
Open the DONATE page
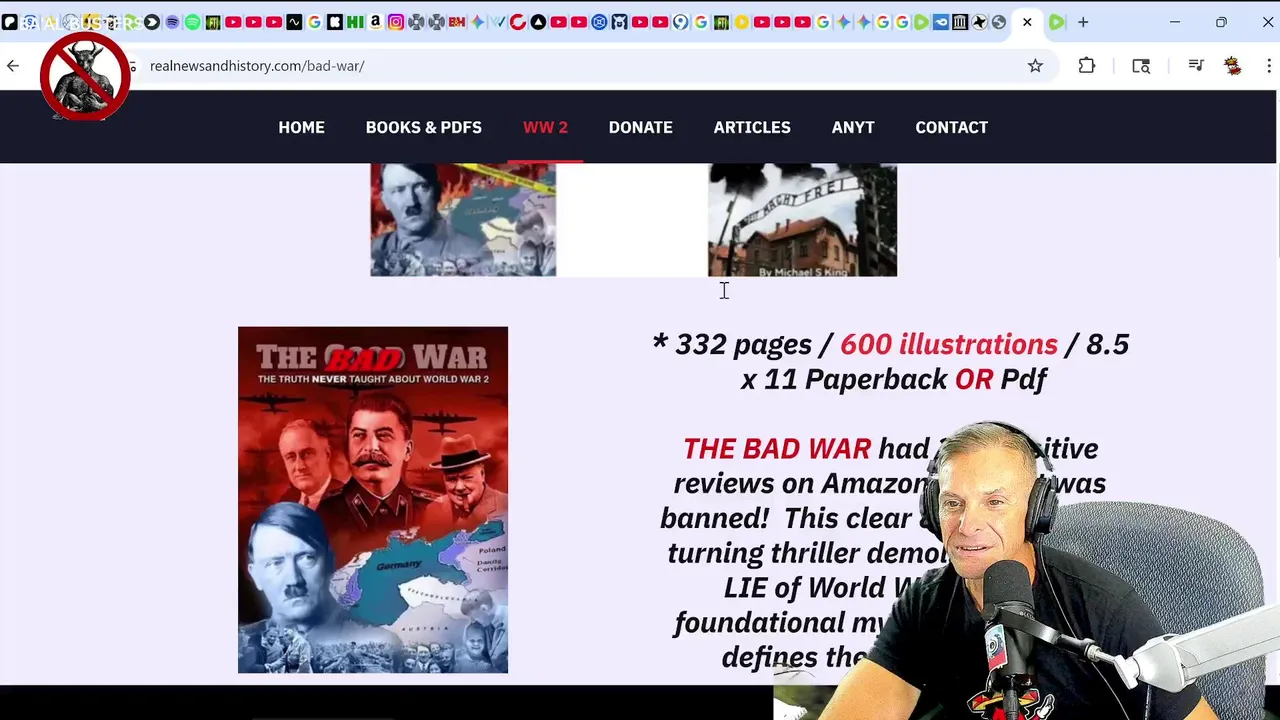(640, 127)
